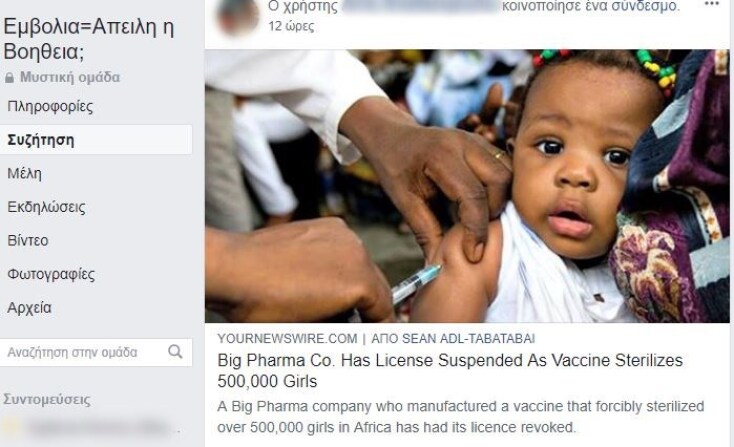Click the search magnifier icon in group
This screenshot has width=734, height=447.
175,351
